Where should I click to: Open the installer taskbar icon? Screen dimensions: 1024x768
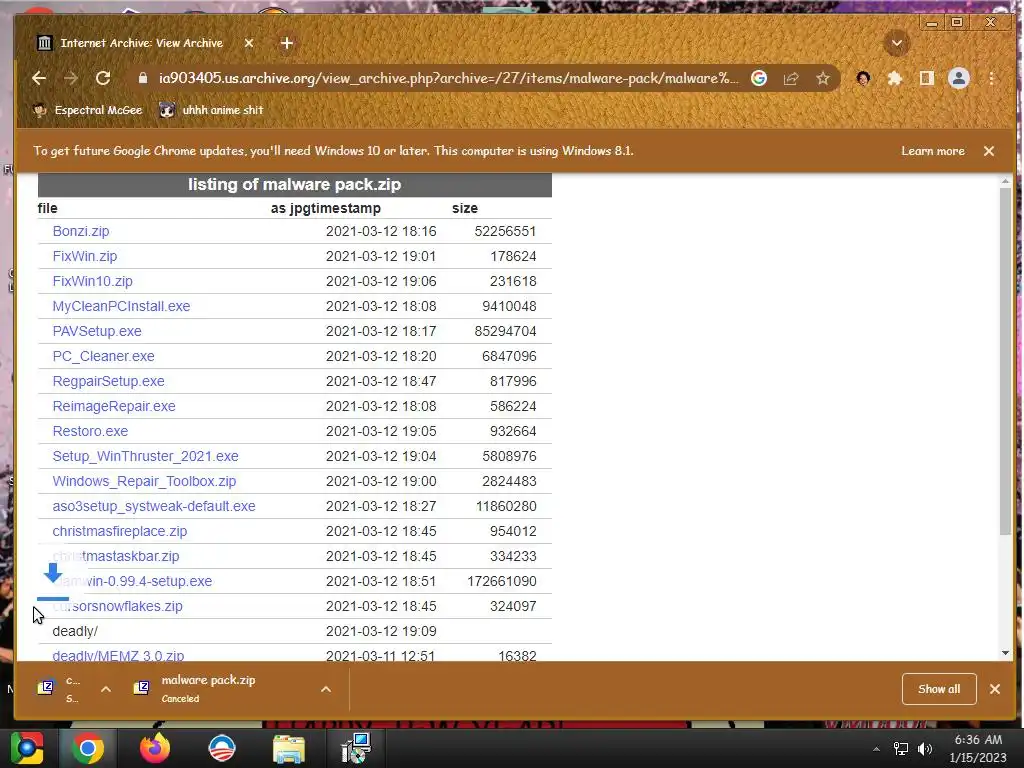coord(356,748)
